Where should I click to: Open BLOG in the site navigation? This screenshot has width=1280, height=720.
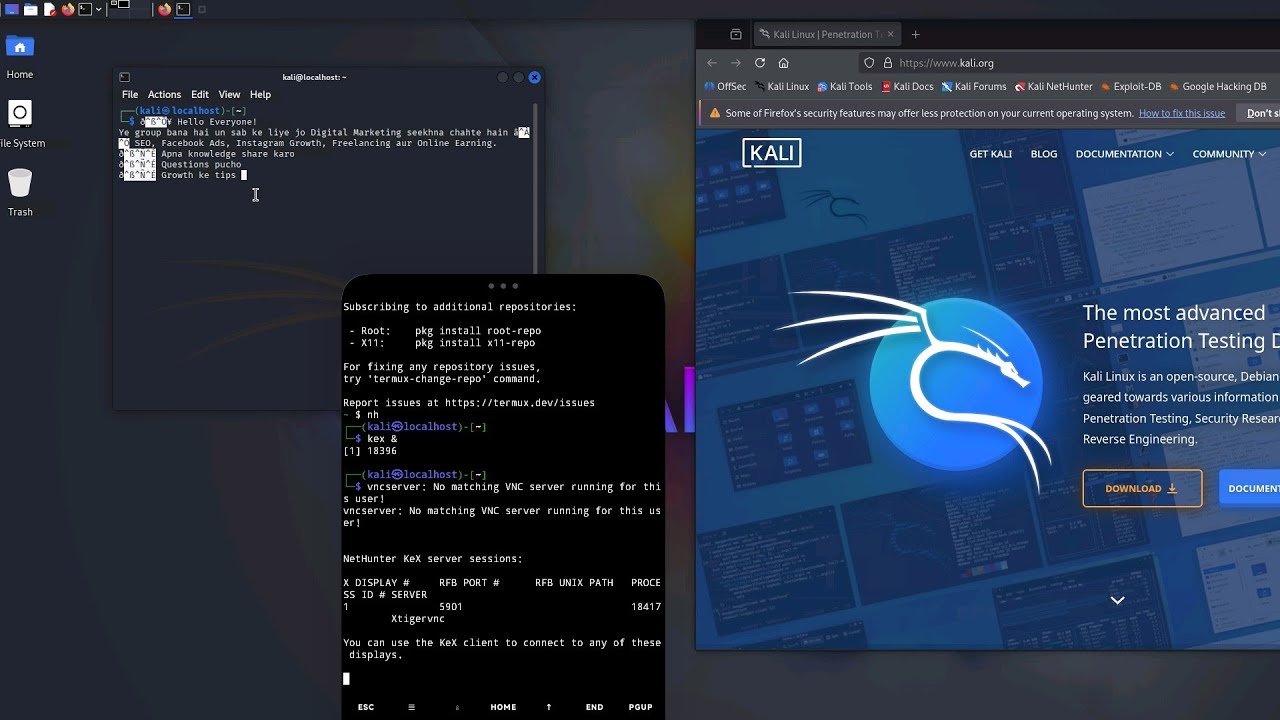point(1044,154)
